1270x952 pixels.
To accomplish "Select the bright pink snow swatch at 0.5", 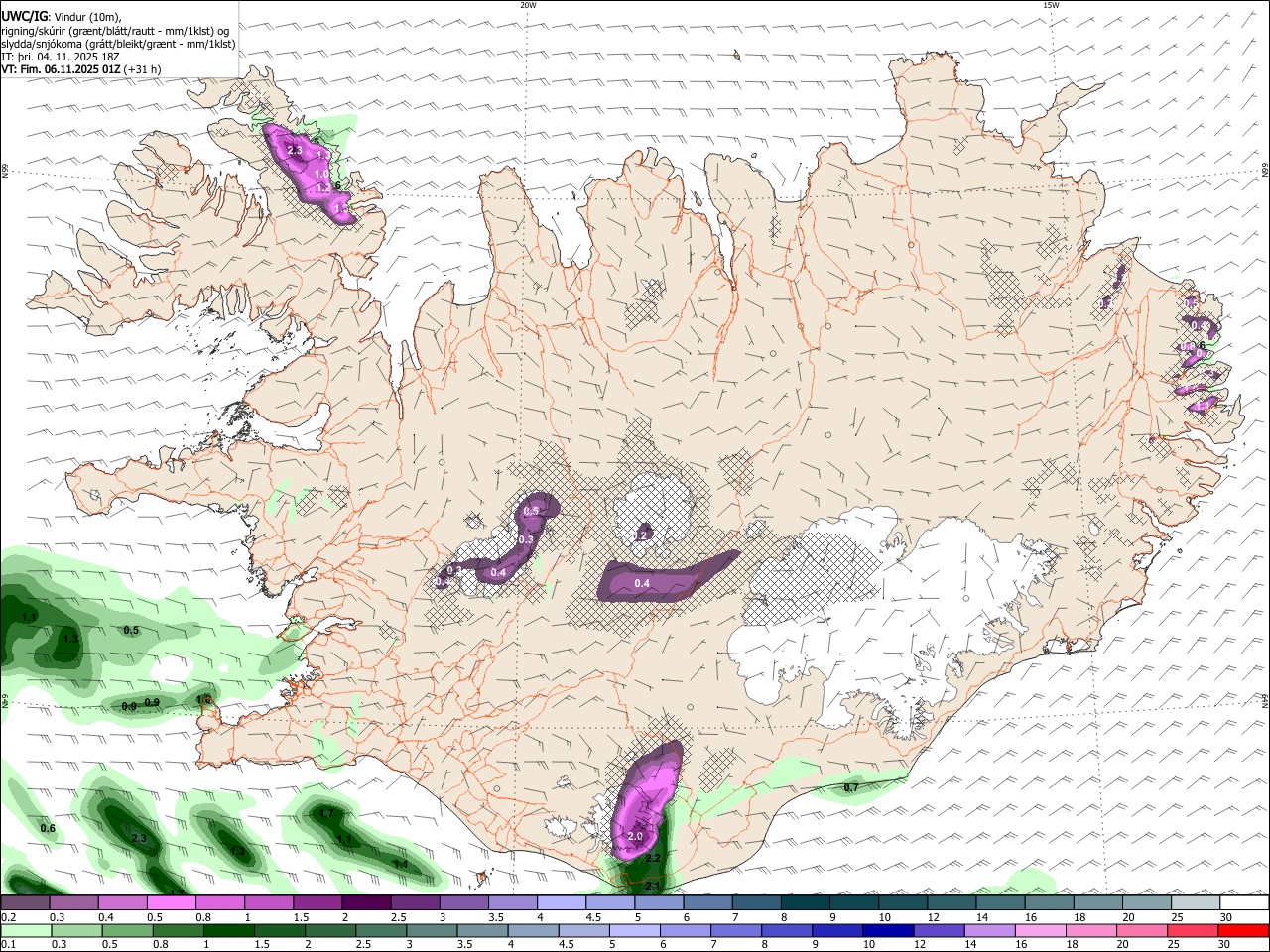I will pos(171,903).
